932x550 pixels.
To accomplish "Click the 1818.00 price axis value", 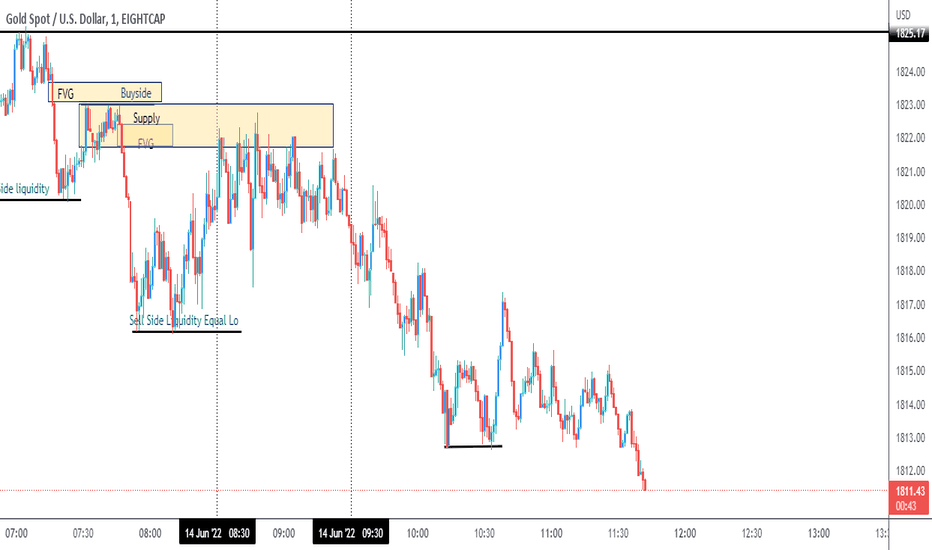I will coord(911,271).
